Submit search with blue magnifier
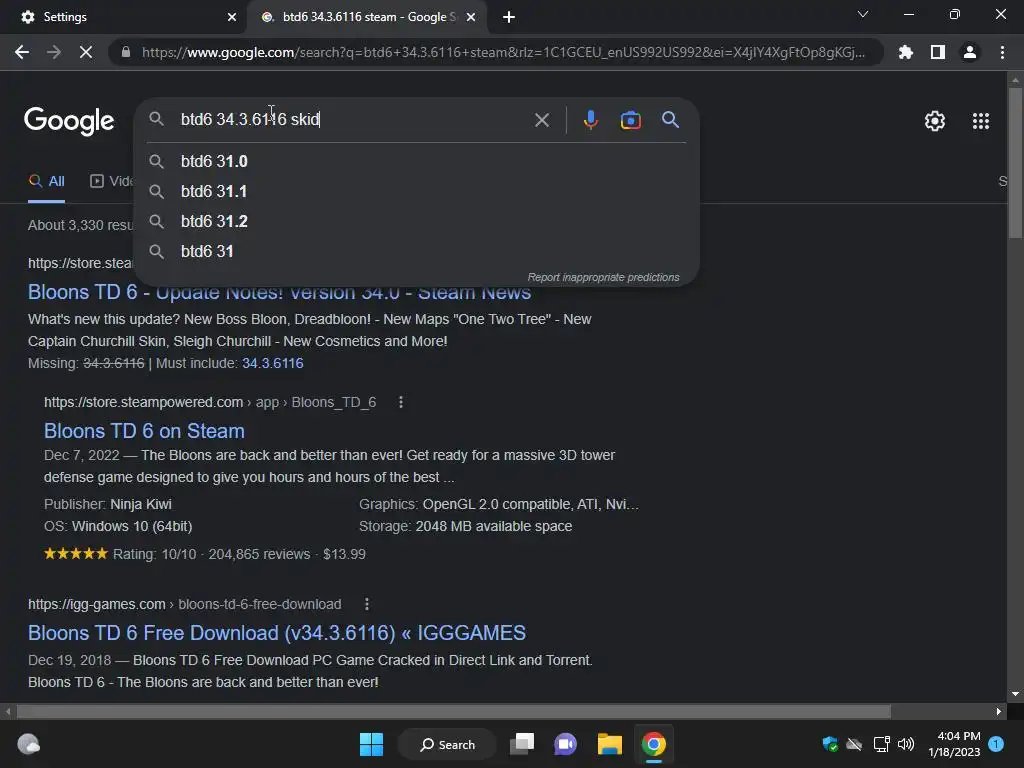Screen dimensions: 1024x768 point(670,120)
